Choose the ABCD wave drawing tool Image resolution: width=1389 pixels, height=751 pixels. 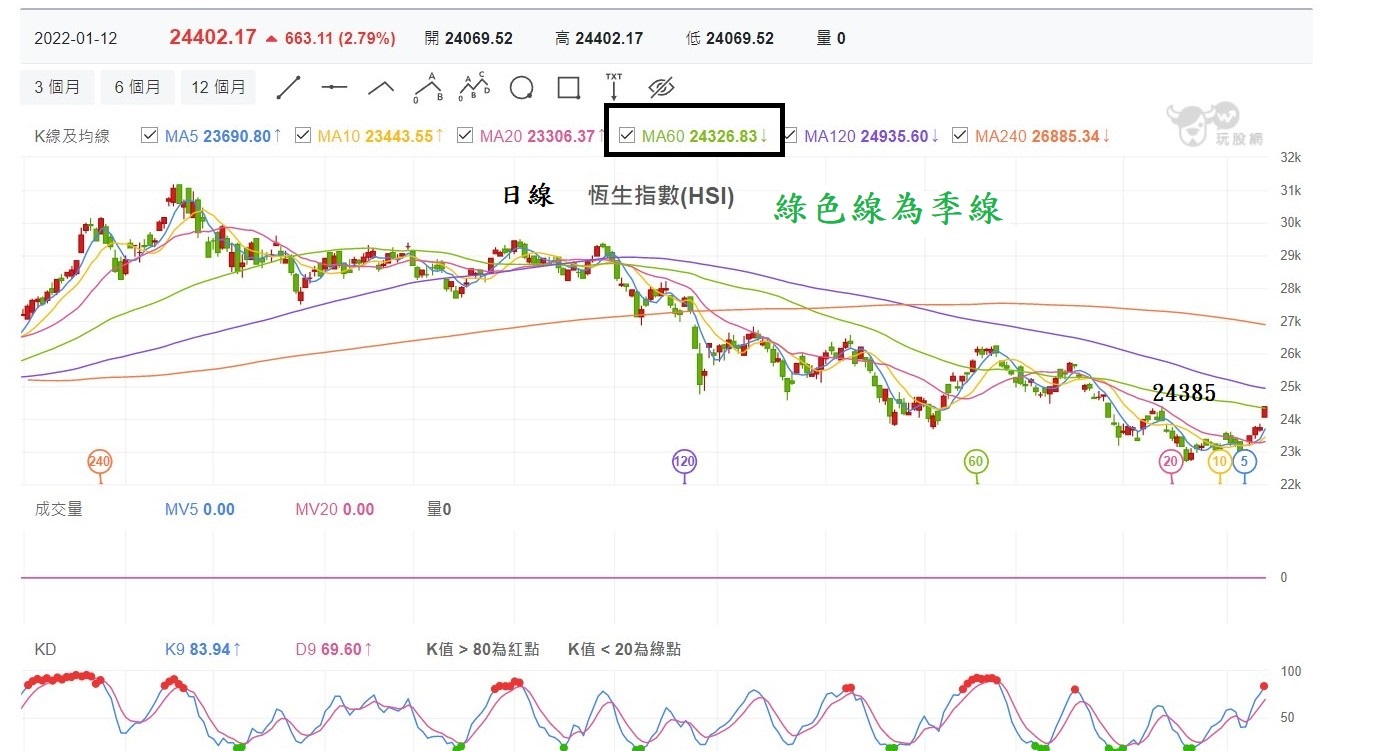click(x=473, y=87)
